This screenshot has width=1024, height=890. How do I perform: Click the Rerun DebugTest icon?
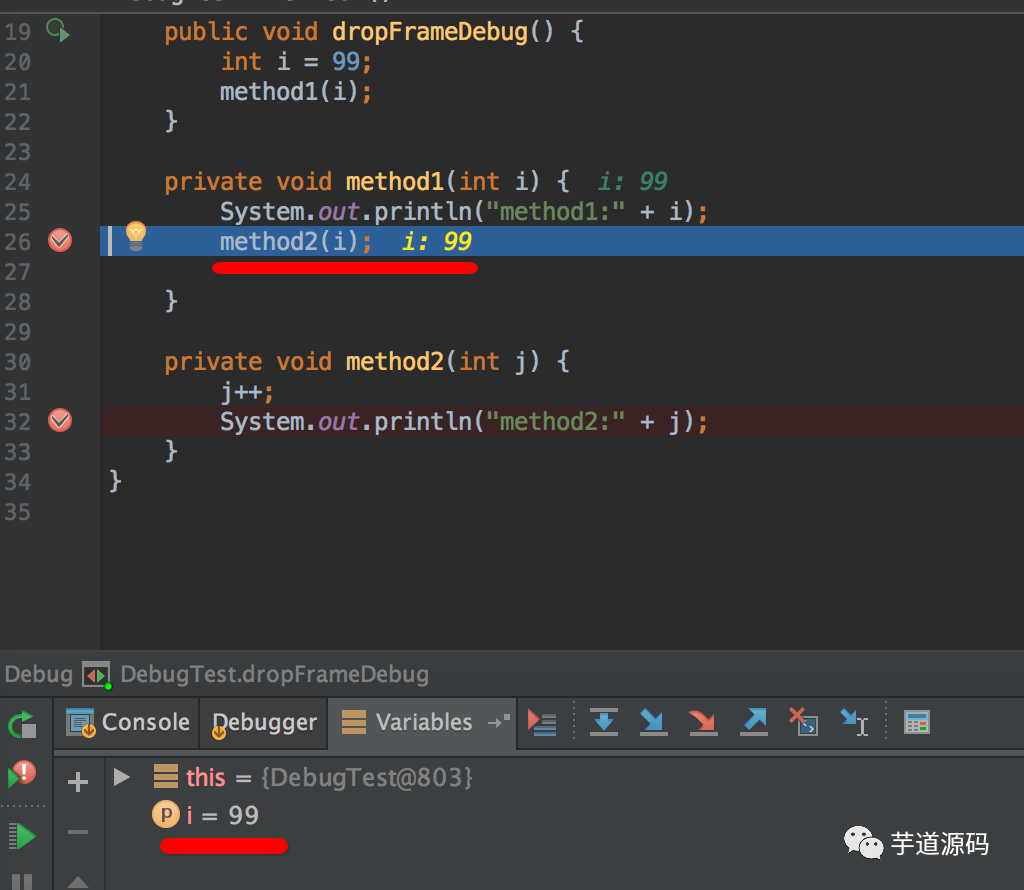[x=22, y=724]
